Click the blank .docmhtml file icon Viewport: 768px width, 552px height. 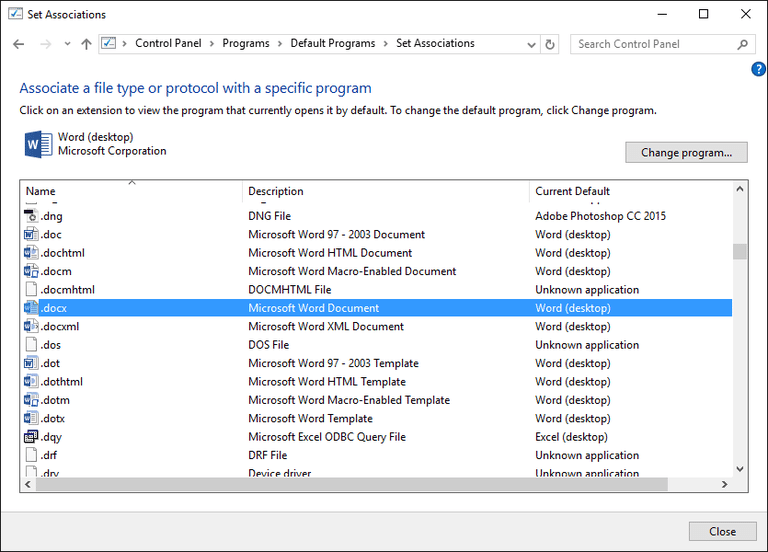pos(31,289)
